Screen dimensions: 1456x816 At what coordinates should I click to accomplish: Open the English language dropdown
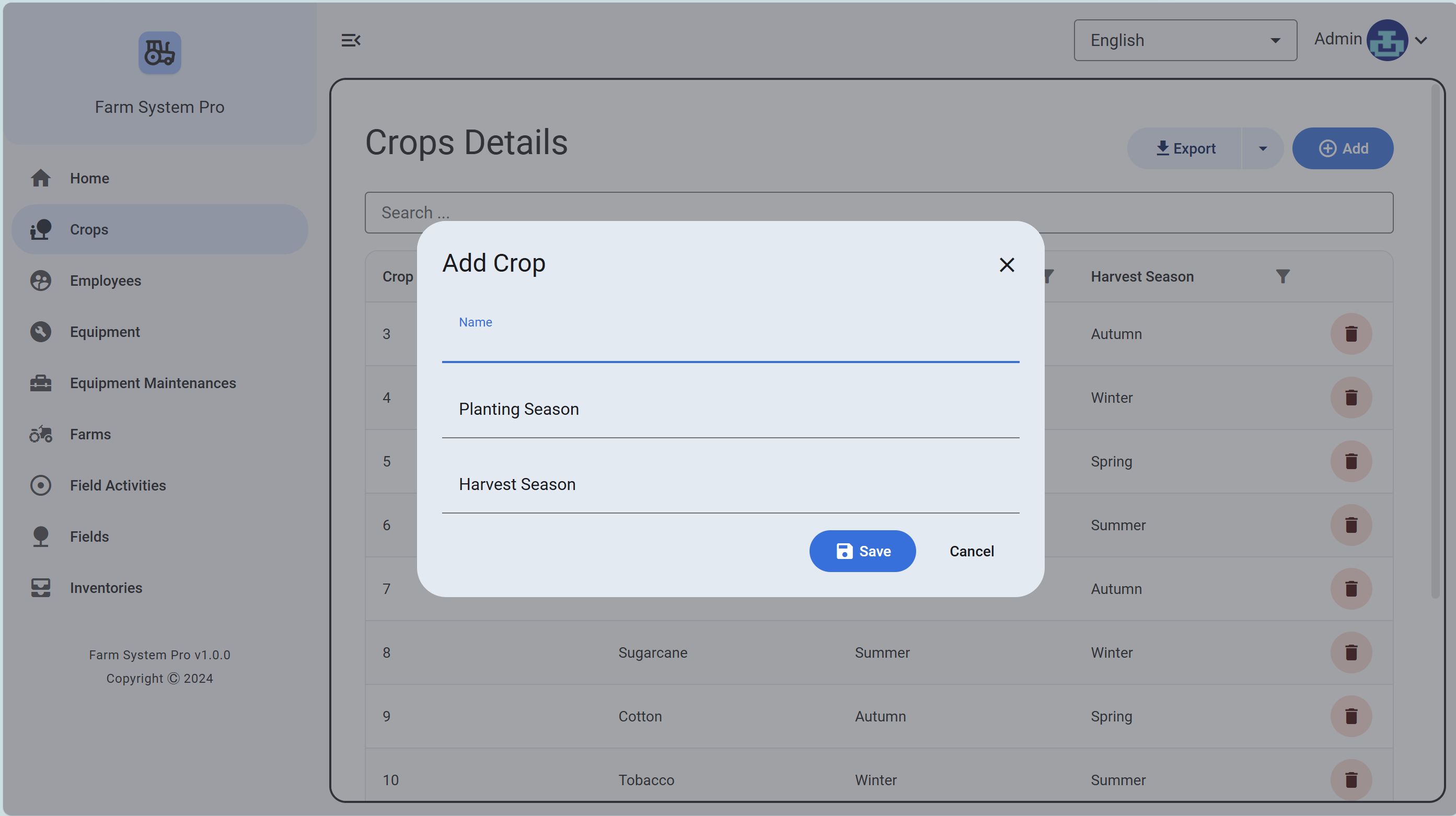tap(1185, 40)
